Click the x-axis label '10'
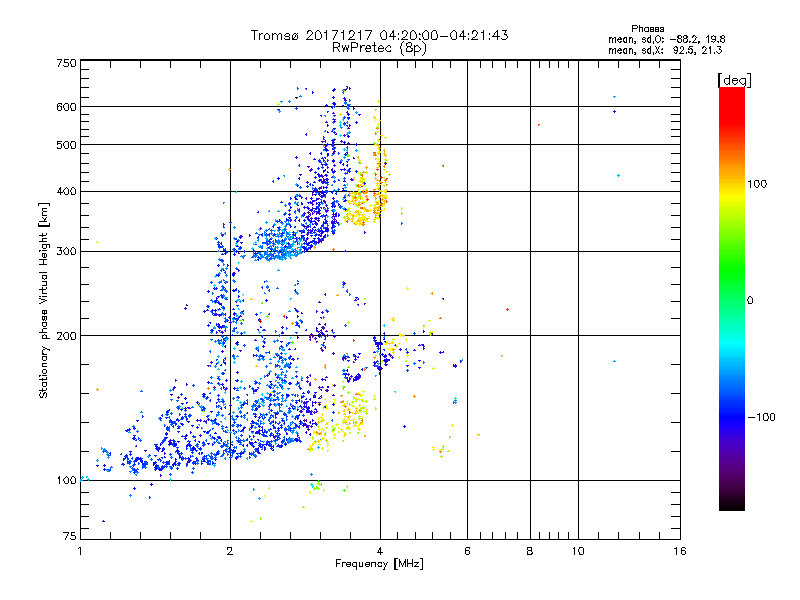The height and width of the screenshot is (600, 800). coord(578,551)
